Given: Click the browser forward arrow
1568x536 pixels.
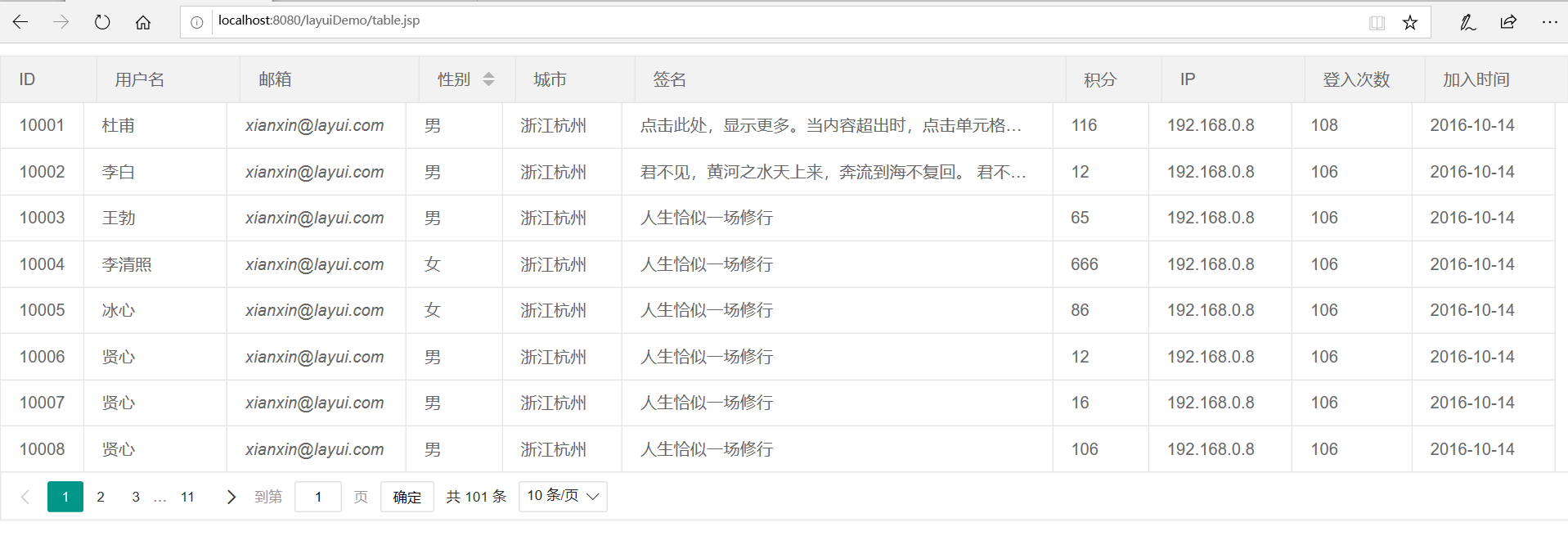Looking at the screenshot, I should point(61,22).
